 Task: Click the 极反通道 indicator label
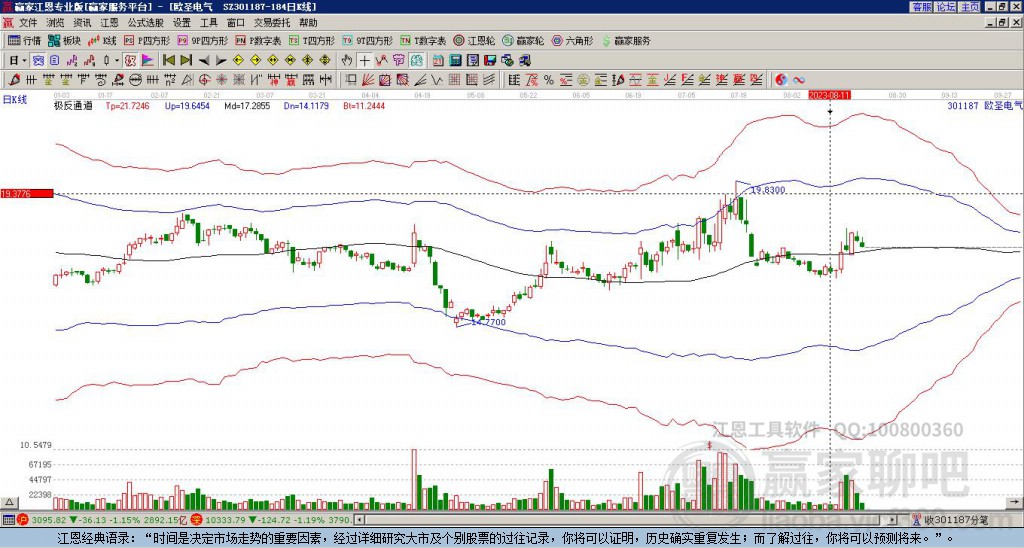[x=73, y=105]
